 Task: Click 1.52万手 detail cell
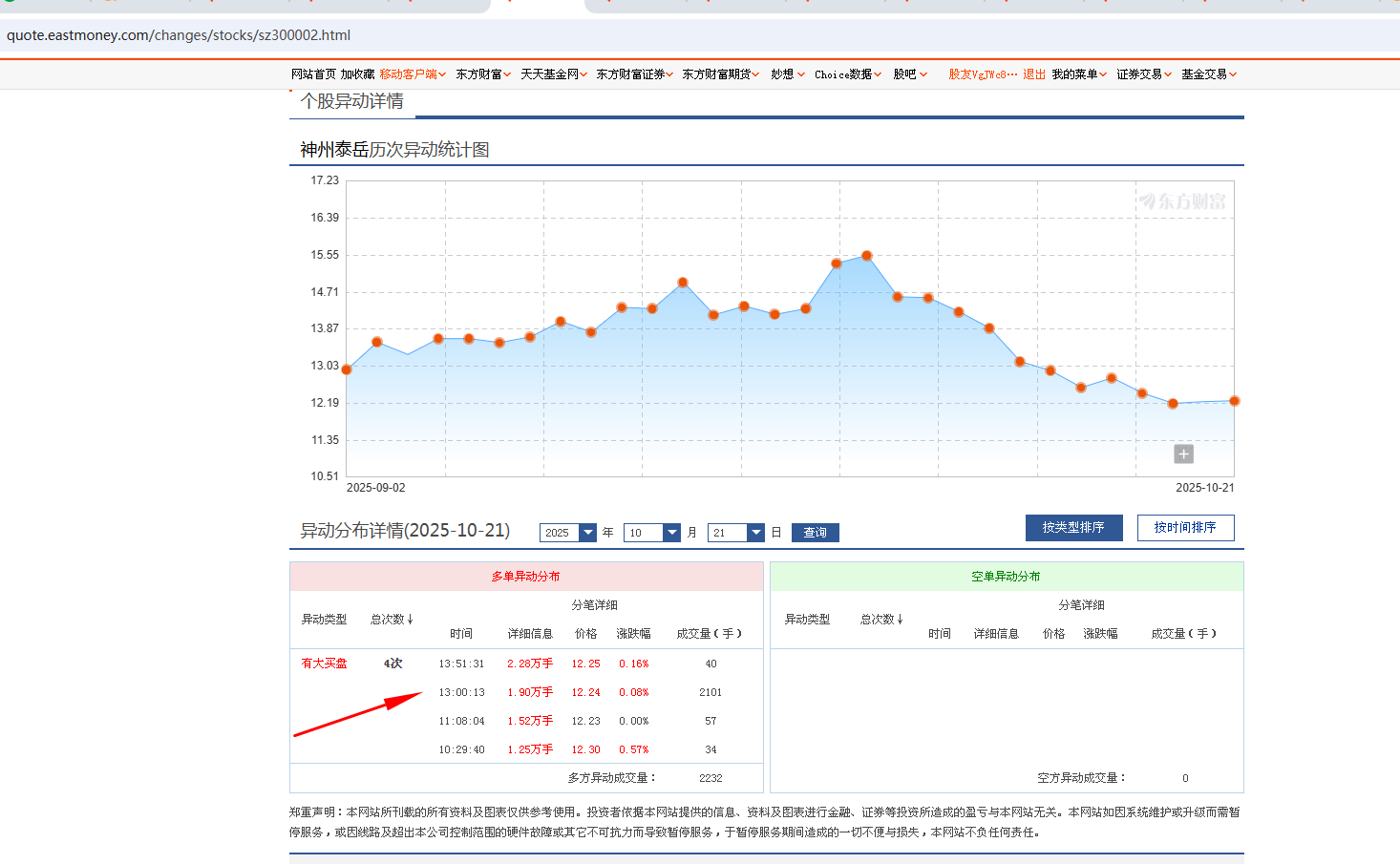point(530,721)
